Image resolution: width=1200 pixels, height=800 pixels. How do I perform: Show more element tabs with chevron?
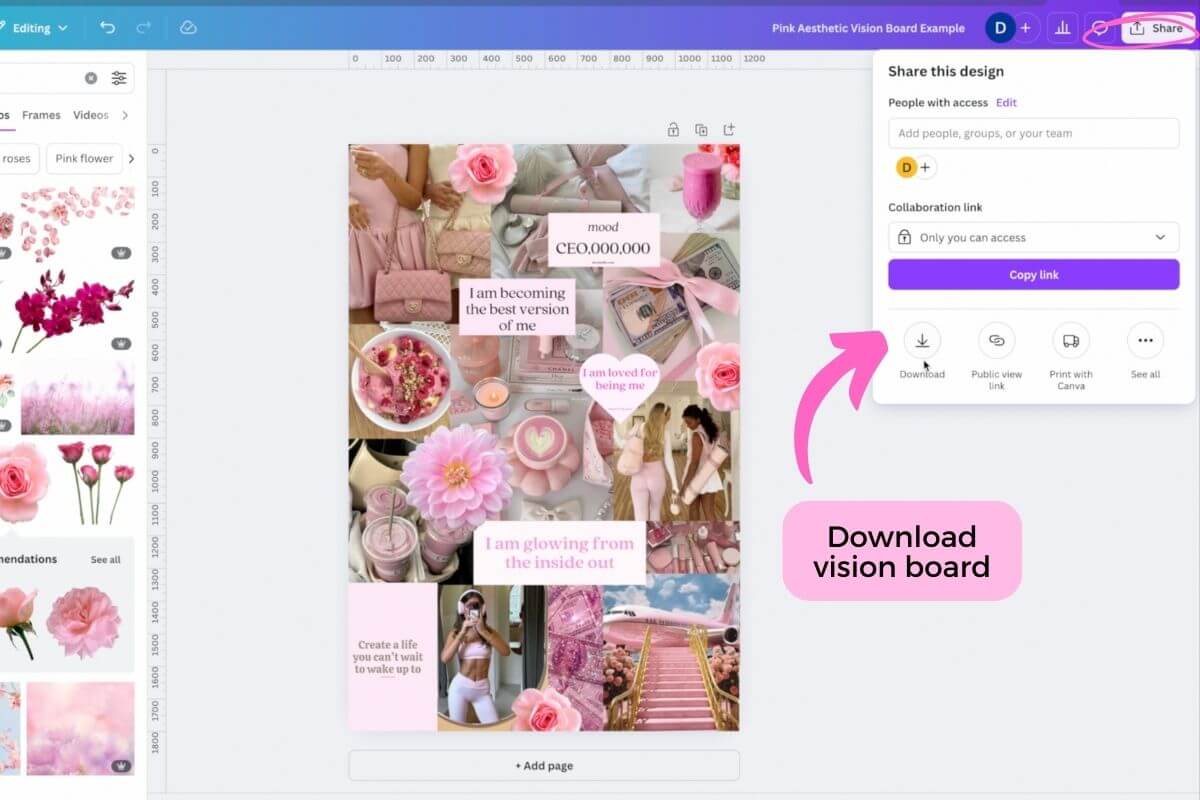(x=125, y=115)
